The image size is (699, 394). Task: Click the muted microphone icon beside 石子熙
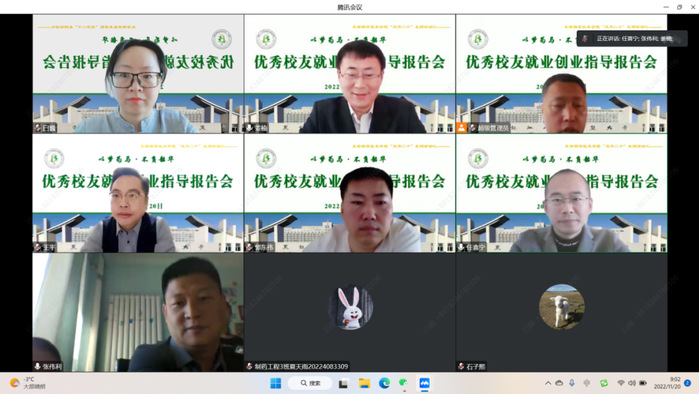[x=461, y=366]
